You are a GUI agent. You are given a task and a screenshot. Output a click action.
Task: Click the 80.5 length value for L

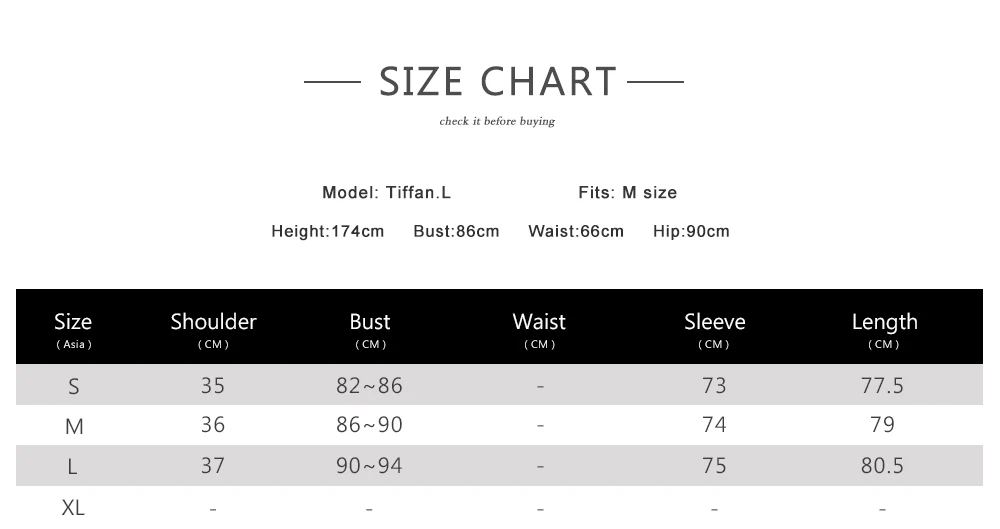(882, 466)
